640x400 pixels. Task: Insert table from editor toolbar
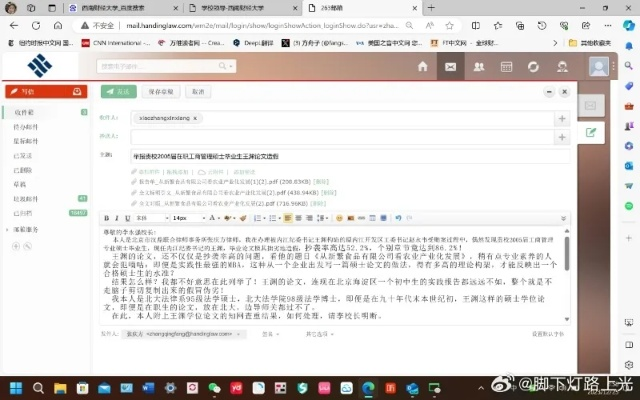(372, 218)
